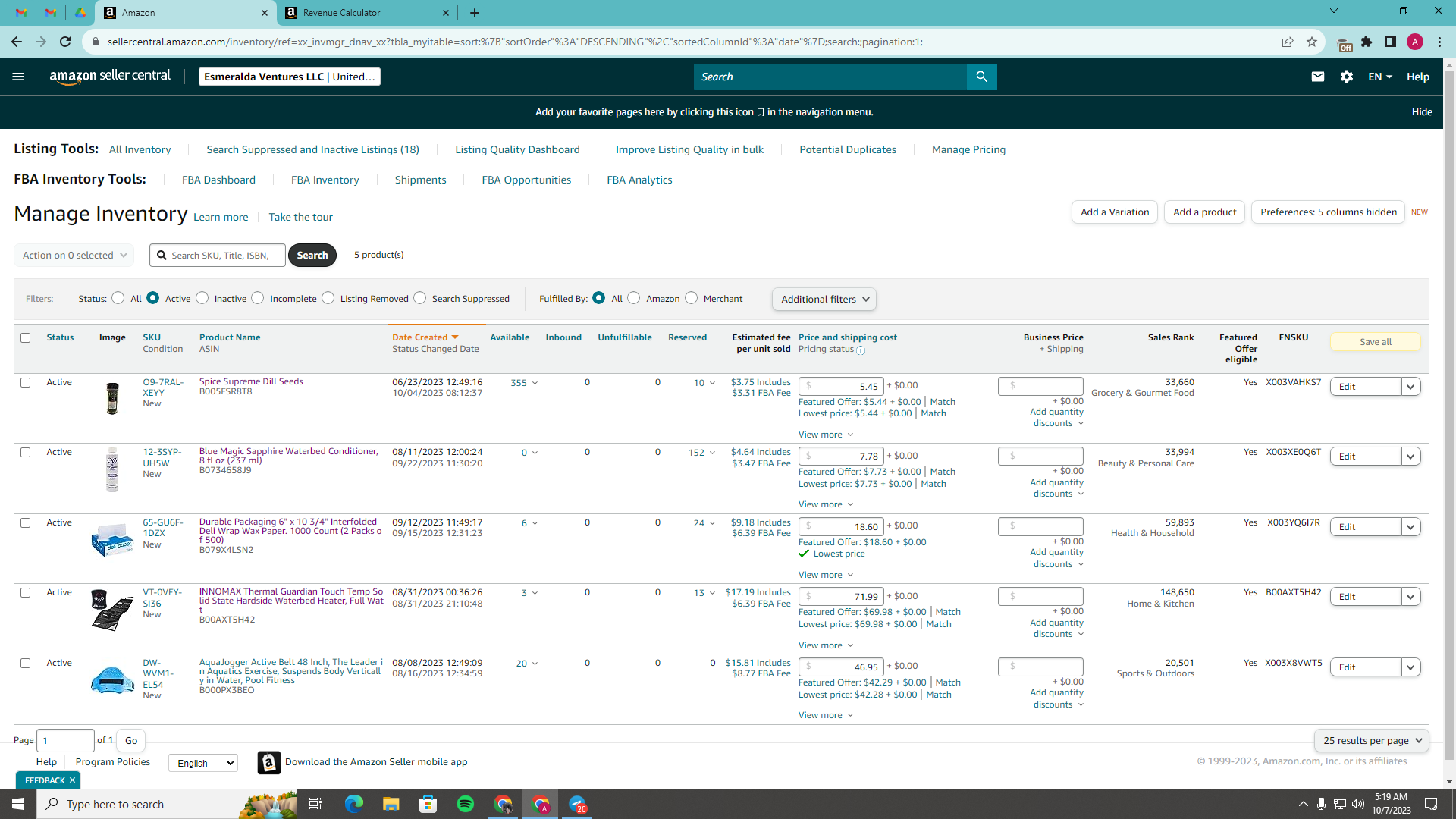
Task: Open Microsoft Store from the taskbar
Action: (x=428, y=804)
